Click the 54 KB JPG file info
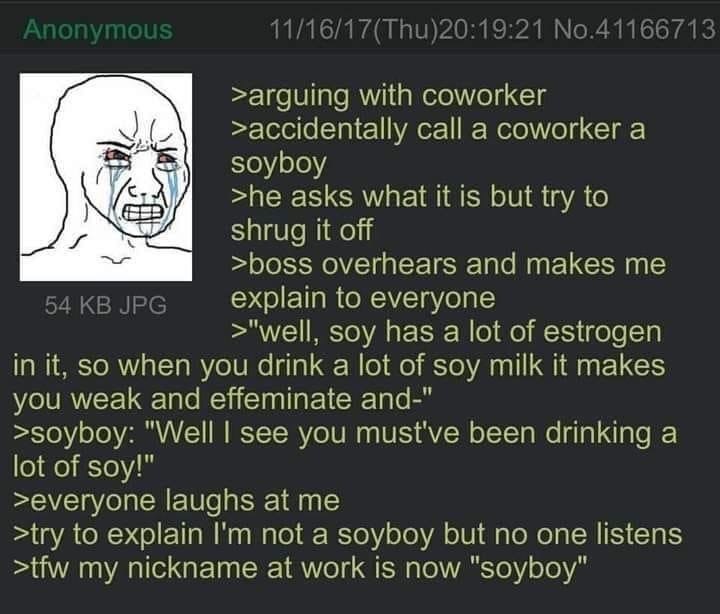The width and height of the screenshot is (720, 614). point(106,305)
